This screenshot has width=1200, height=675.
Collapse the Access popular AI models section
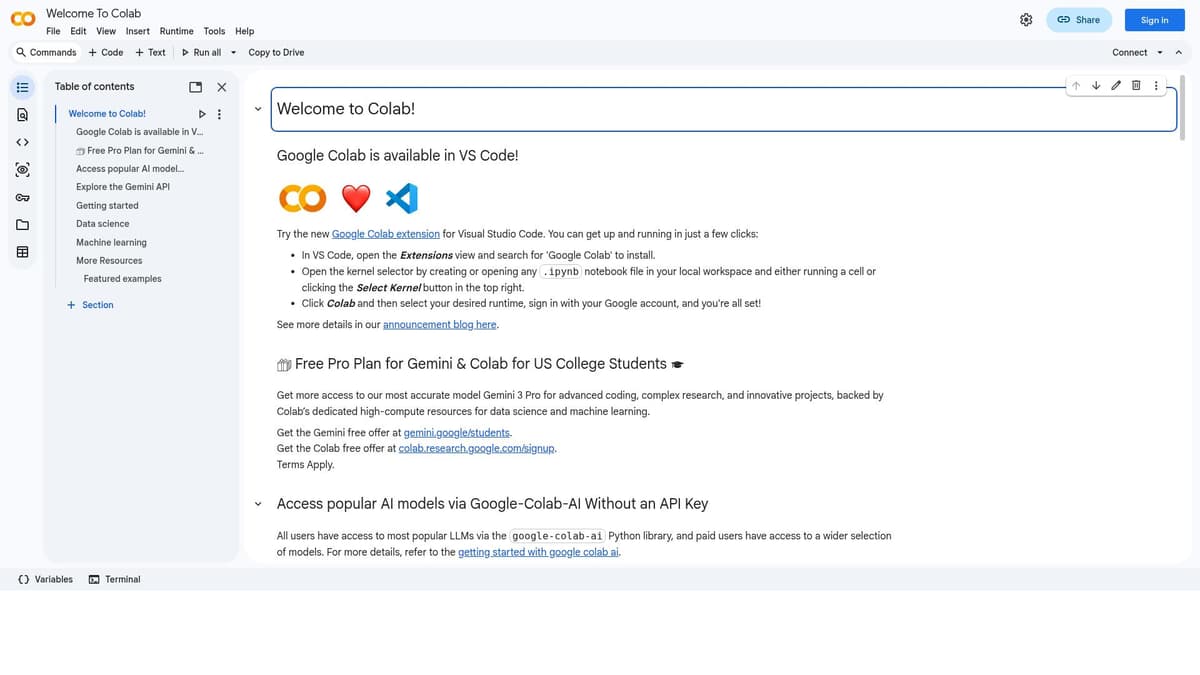pyautogui.click(x=258, y=504)
